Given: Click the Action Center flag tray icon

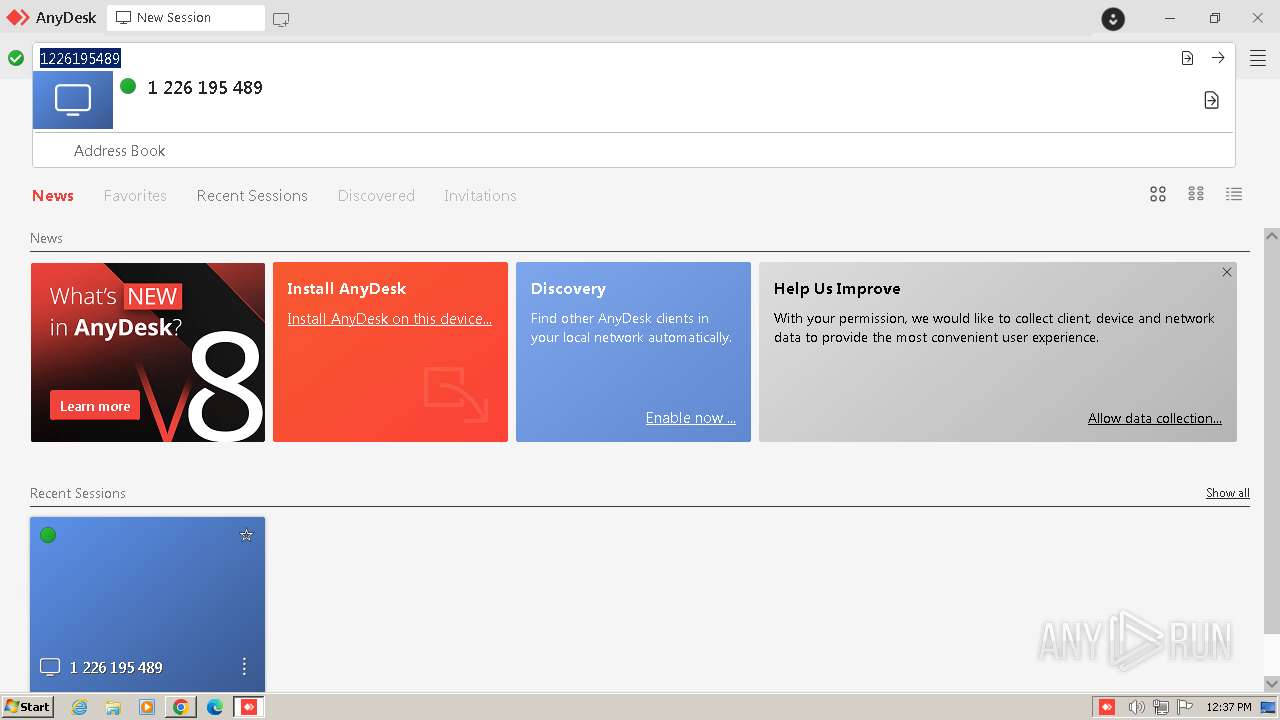Looking at the screenshot, I should coord(1186,707).
